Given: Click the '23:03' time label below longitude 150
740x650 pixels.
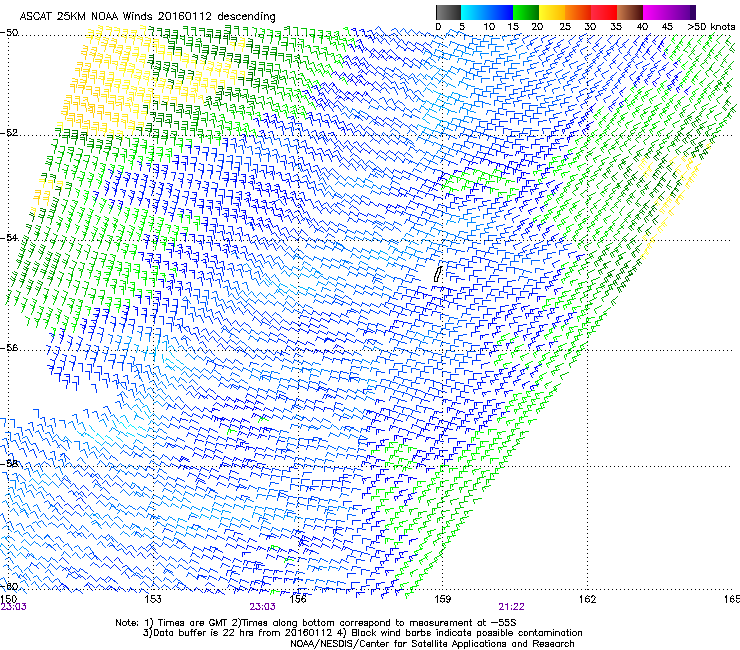Looking at the screenshot, I should tap(13, 607).
